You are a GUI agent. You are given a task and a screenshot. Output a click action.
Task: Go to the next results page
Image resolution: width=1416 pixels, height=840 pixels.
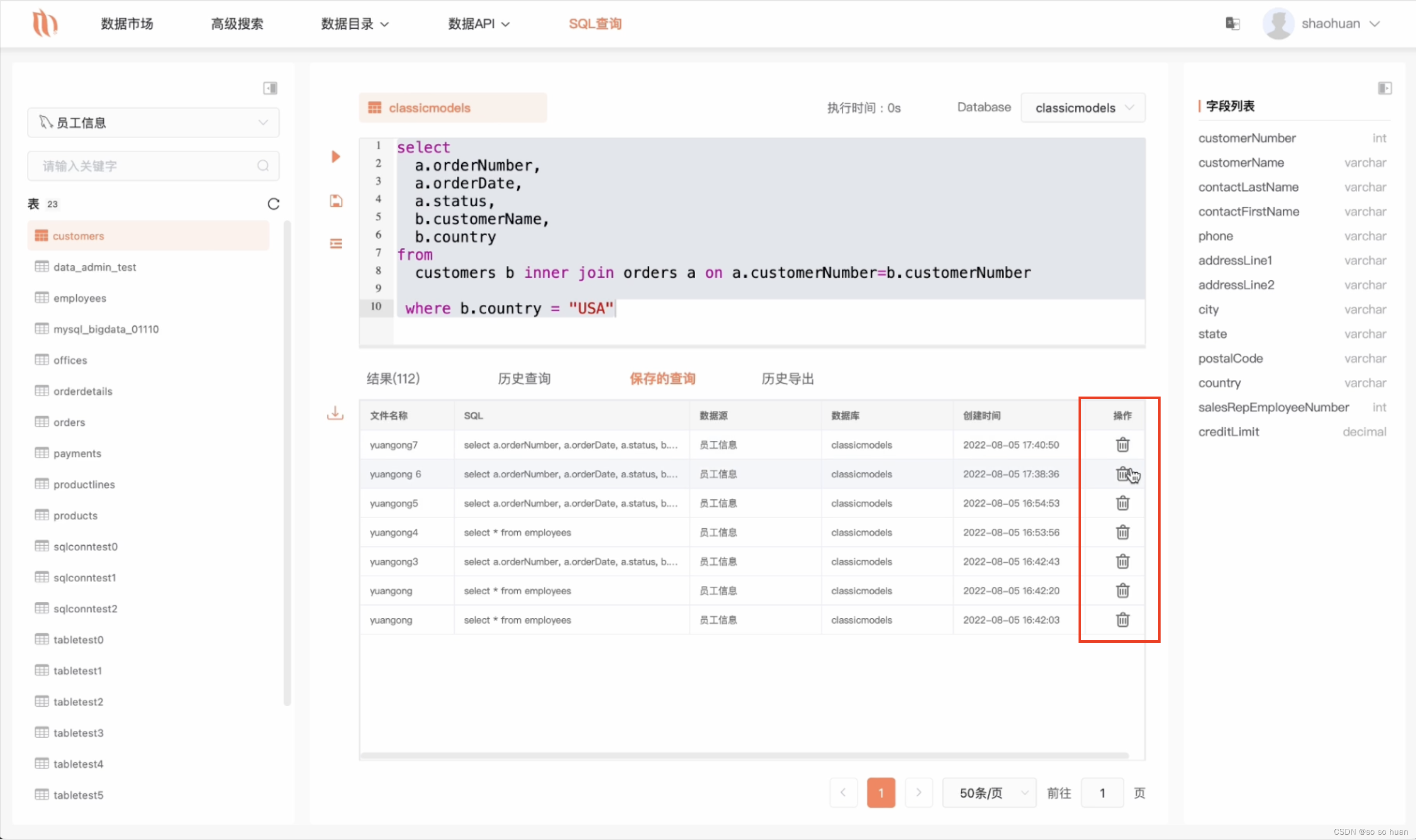point(919,793)
